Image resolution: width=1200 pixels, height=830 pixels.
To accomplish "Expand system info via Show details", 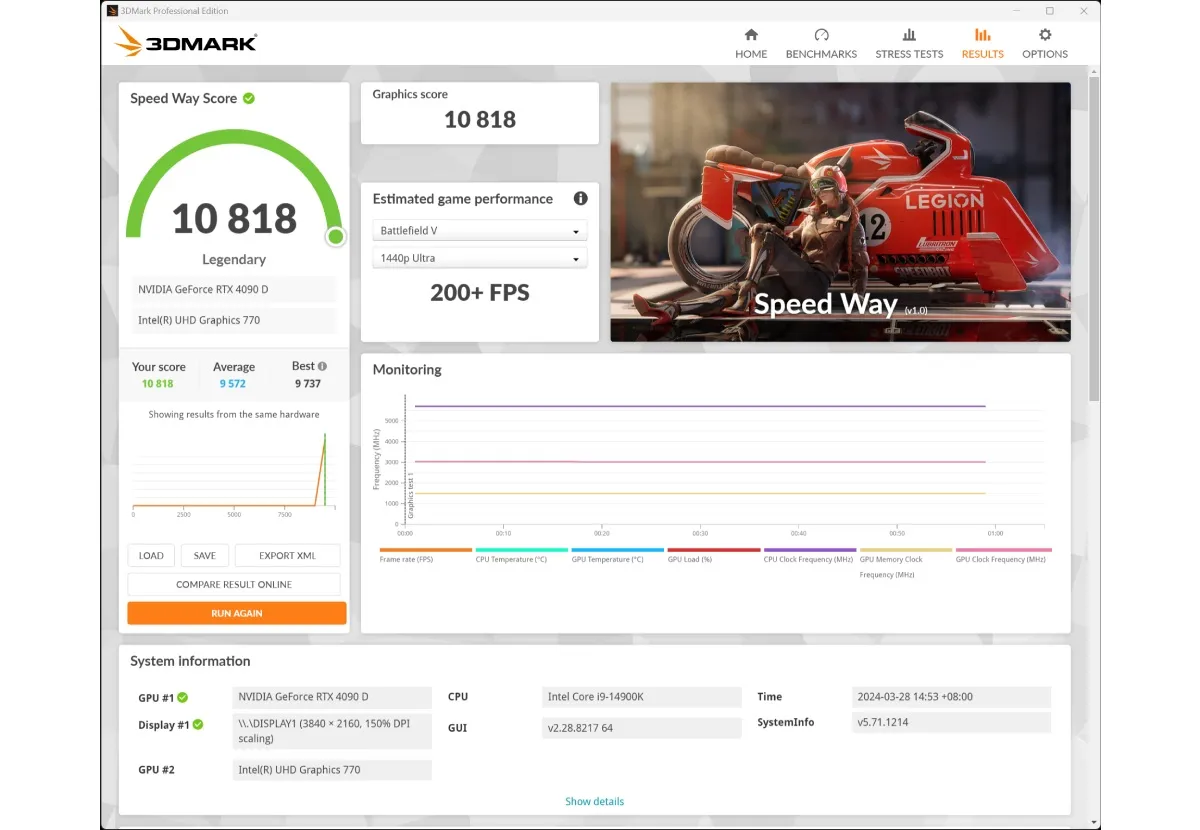I will point(594,801).
